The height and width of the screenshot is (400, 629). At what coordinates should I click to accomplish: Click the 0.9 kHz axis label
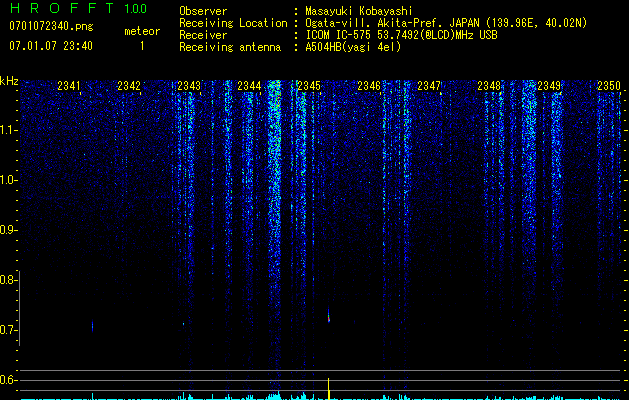[8, 230]
